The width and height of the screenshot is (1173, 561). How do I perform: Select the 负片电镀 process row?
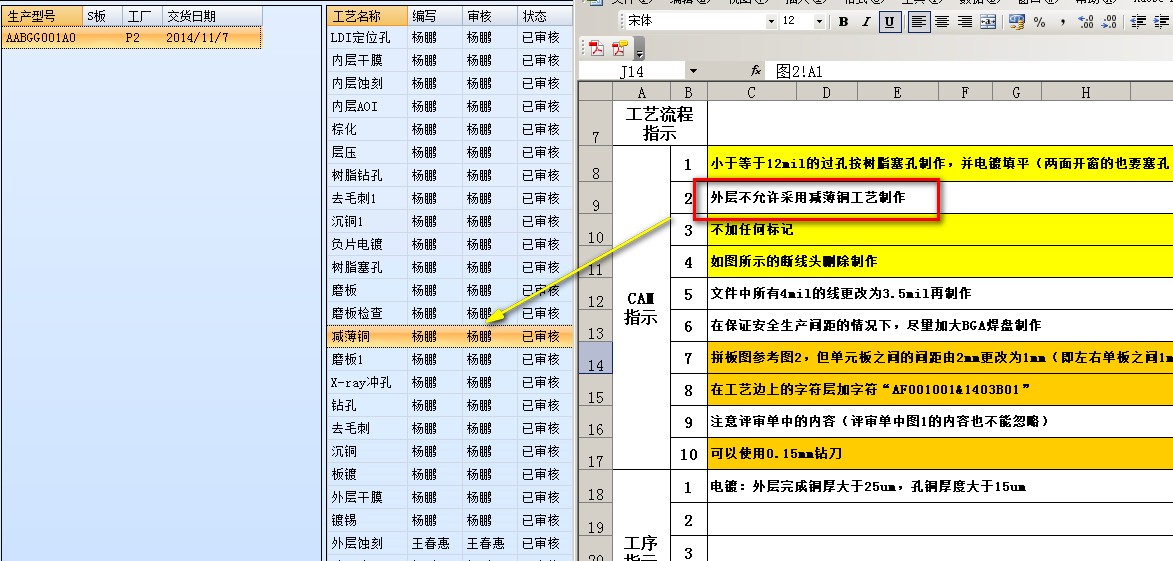click(x=451, y=245)
